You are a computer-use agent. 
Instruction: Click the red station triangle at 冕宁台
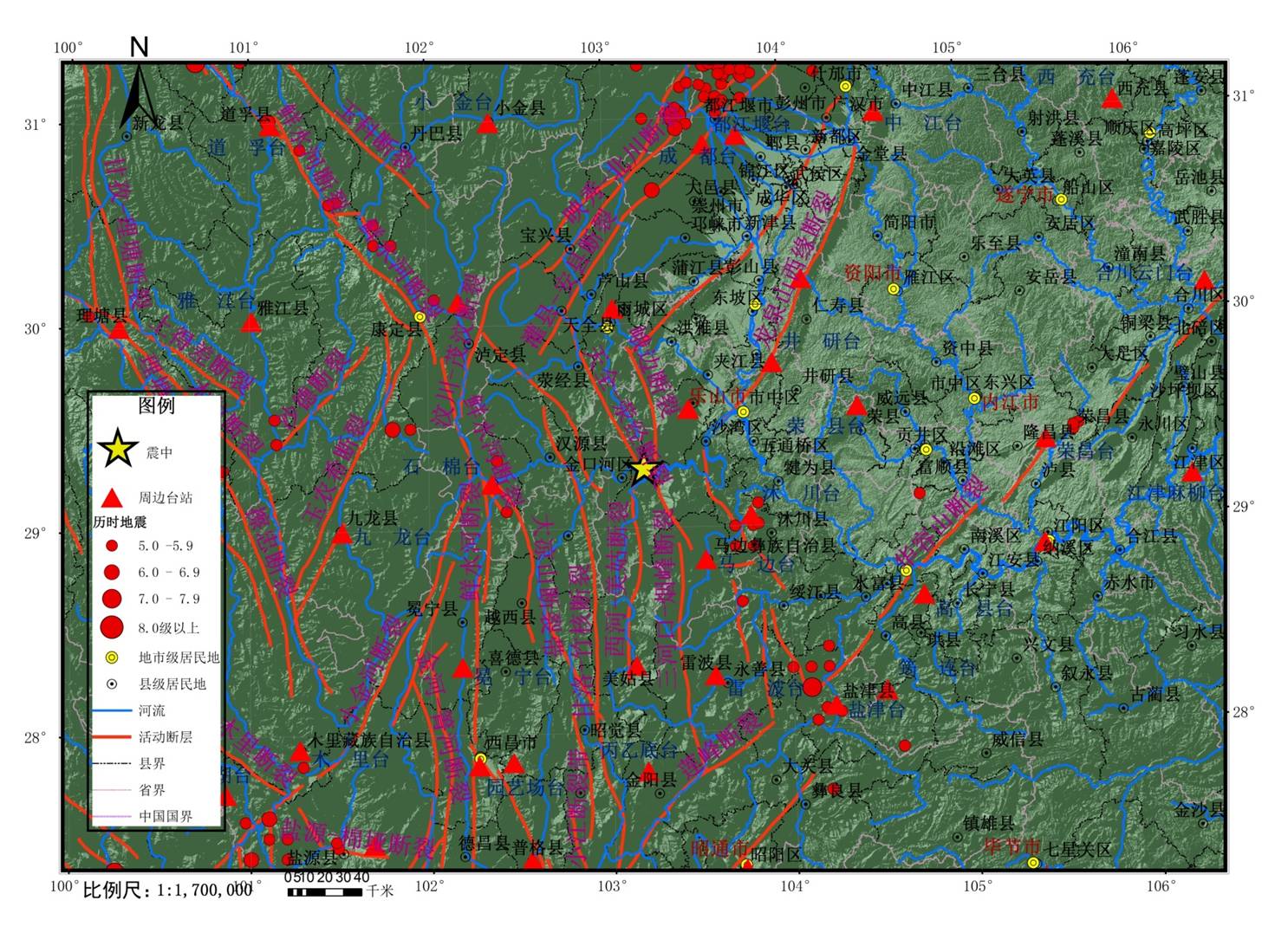click(462, 669)
